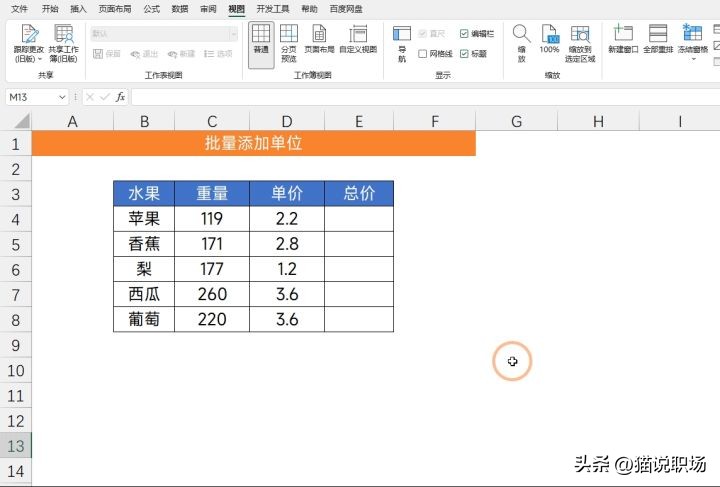Reset zoom to 100%
Viewport: 720px width, 487px height.
[549, 39]
